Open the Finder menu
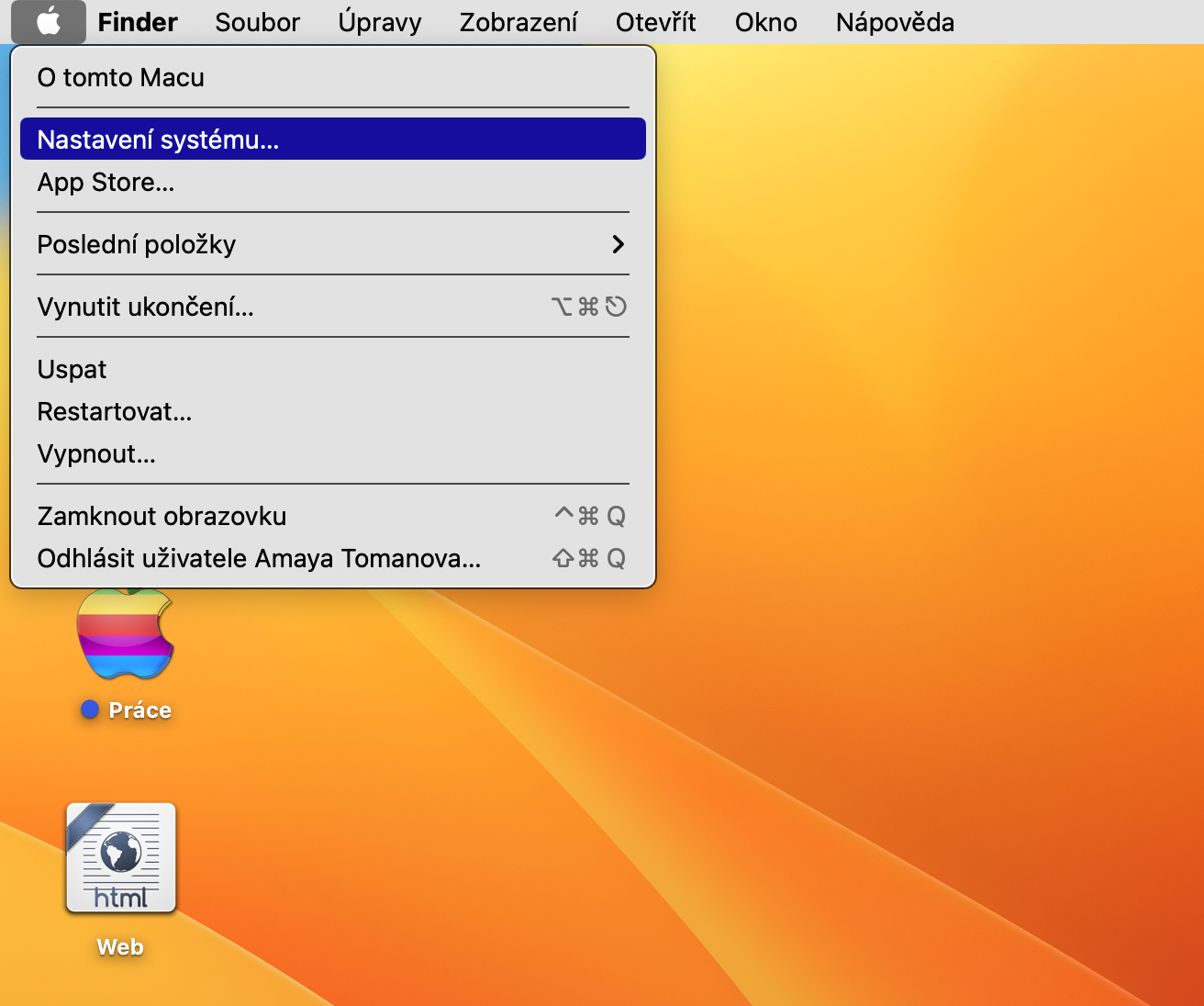This screenshot has height=1006, width=1204. click(x=138, y=22)
